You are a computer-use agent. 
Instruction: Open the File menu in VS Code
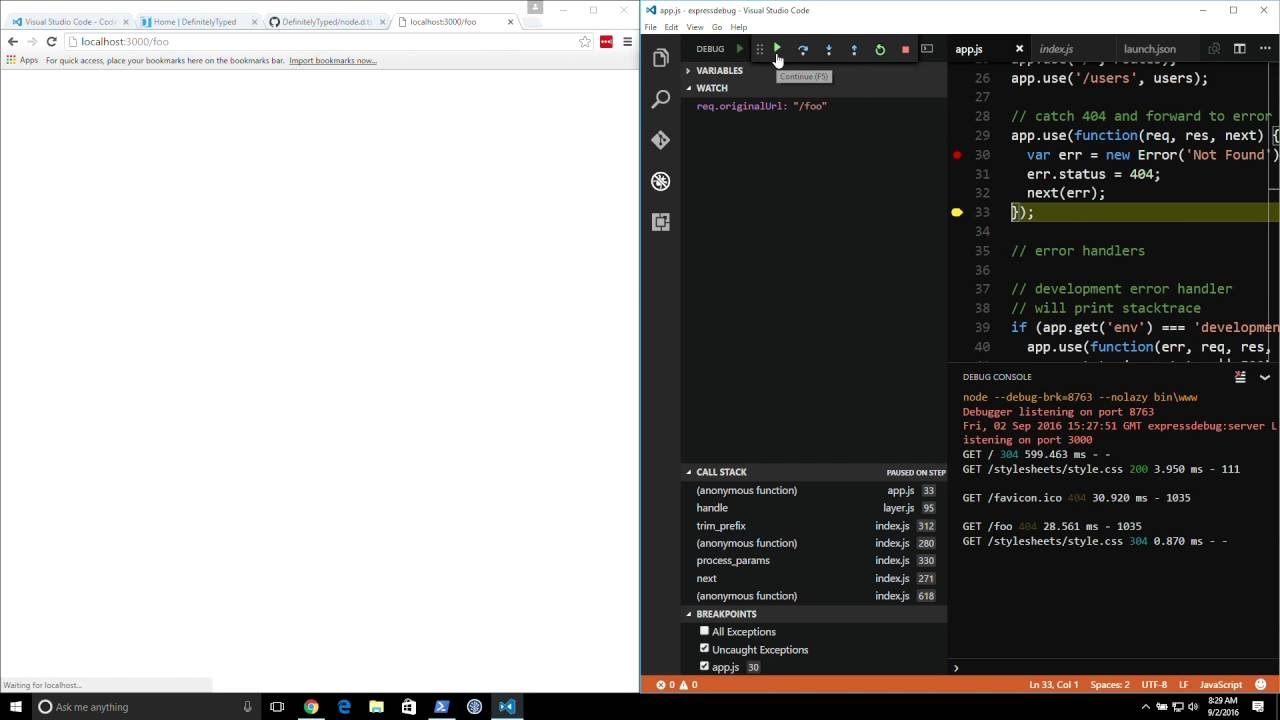(x=651, y=27)
